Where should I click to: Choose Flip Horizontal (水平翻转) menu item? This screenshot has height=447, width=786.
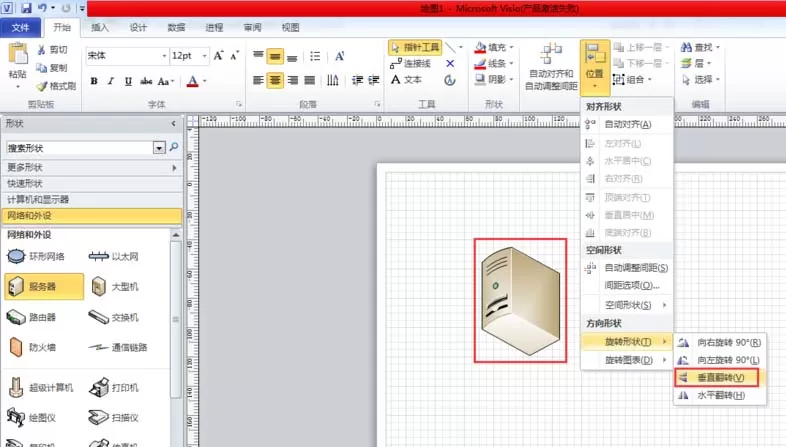click(x=719, y=395)
